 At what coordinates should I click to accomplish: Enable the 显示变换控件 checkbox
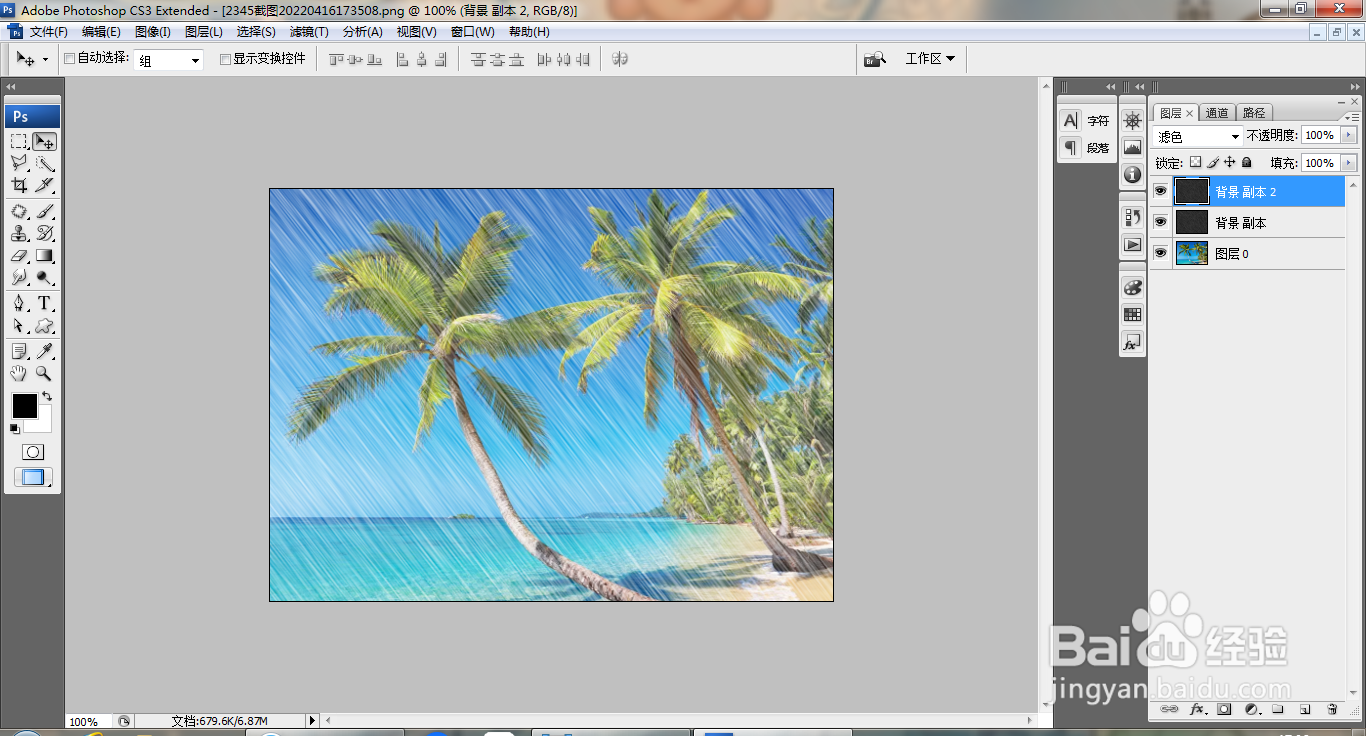(x=225, y=59)
